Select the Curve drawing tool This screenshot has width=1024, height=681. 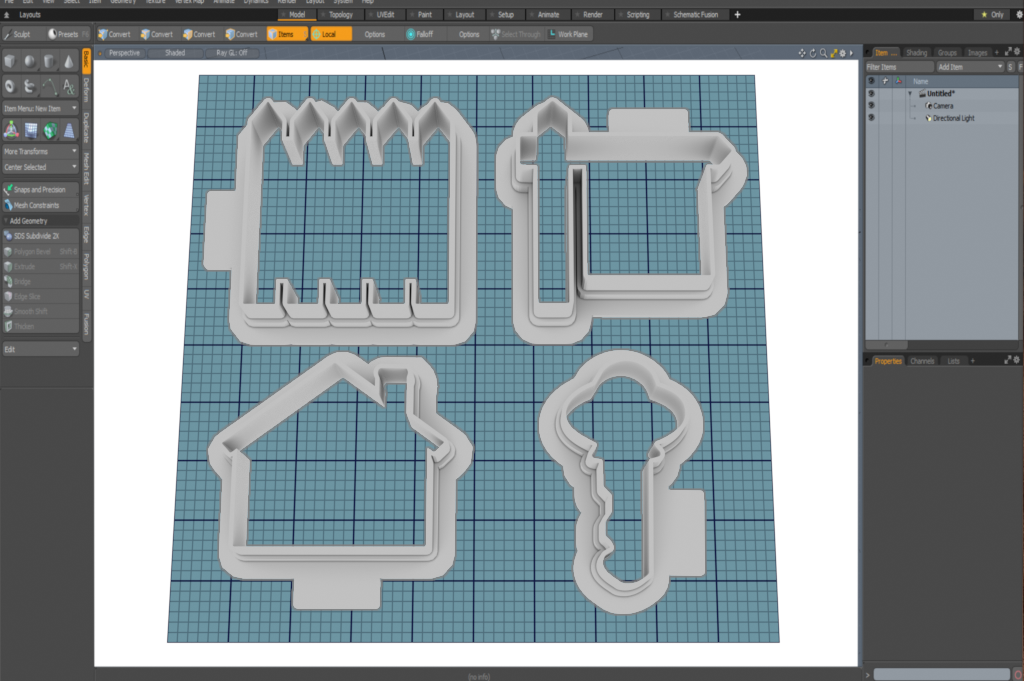coord(50,86)
